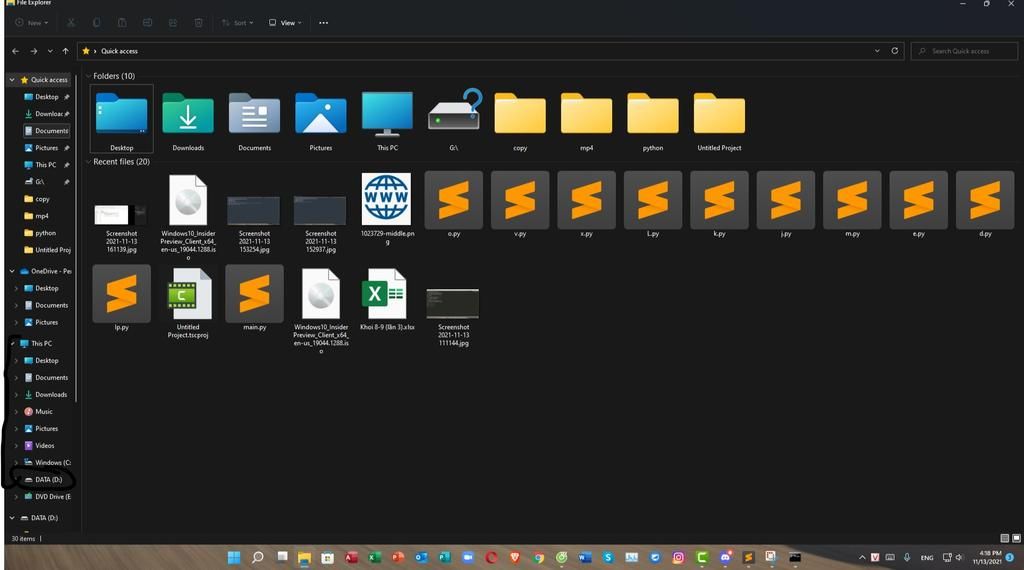The image size is (1024, 570).
Task: Collapse the Quick access tree node
Action: tap(12, 80)
